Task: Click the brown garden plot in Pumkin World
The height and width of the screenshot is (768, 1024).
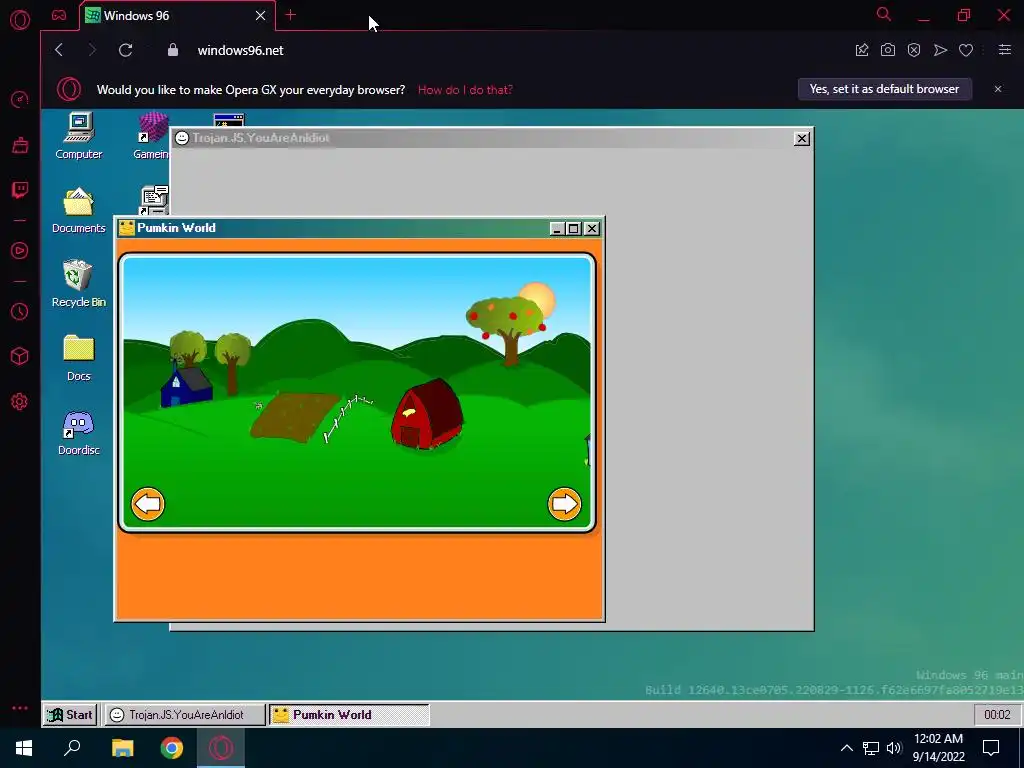Action: [x=295, y=417]
